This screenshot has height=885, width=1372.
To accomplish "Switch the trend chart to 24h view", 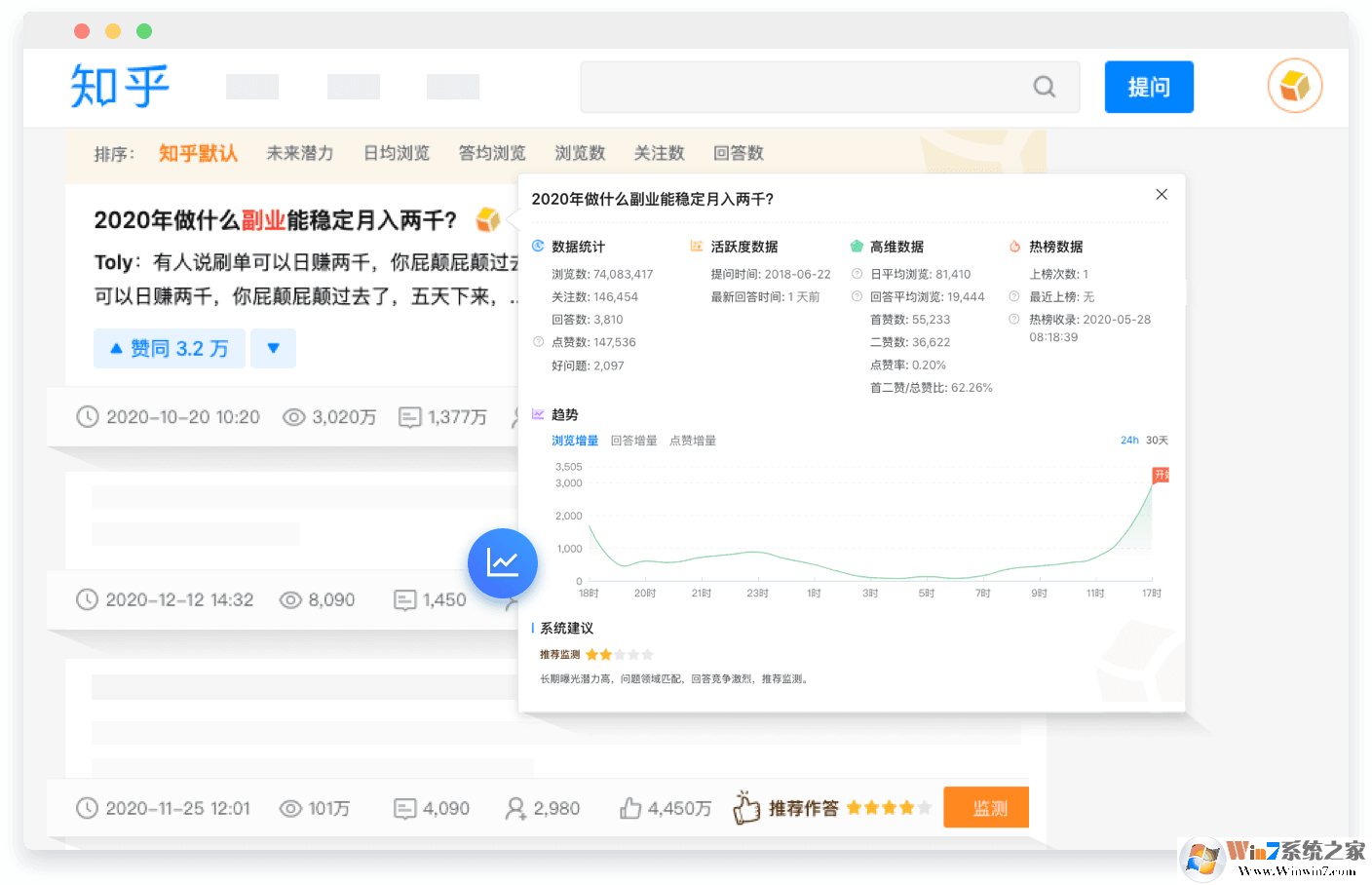I will click(x=1129, y=440).
